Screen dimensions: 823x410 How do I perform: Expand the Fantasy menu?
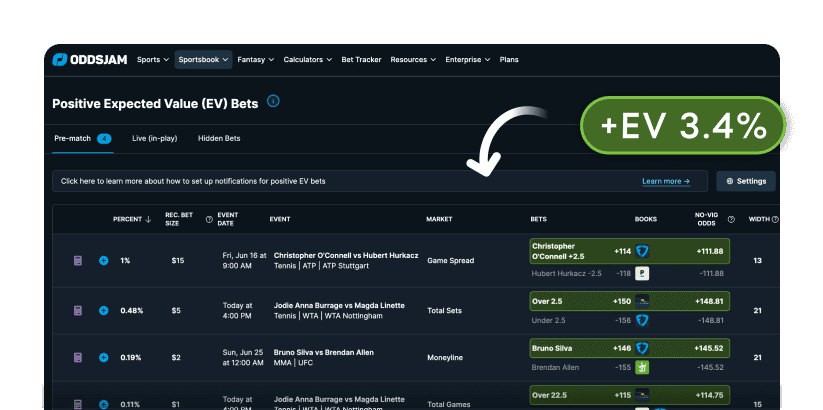(256, 60)
